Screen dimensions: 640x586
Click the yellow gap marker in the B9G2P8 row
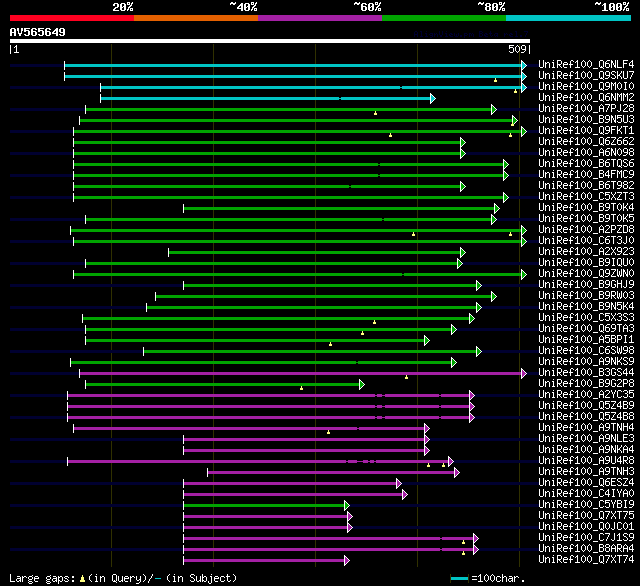tap(302, 388)
